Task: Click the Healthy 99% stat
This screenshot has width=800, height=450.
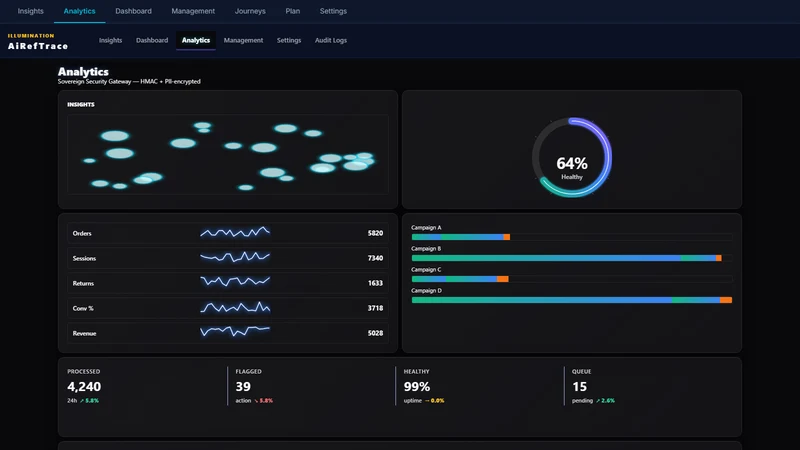Action: (x=417, y=387)
